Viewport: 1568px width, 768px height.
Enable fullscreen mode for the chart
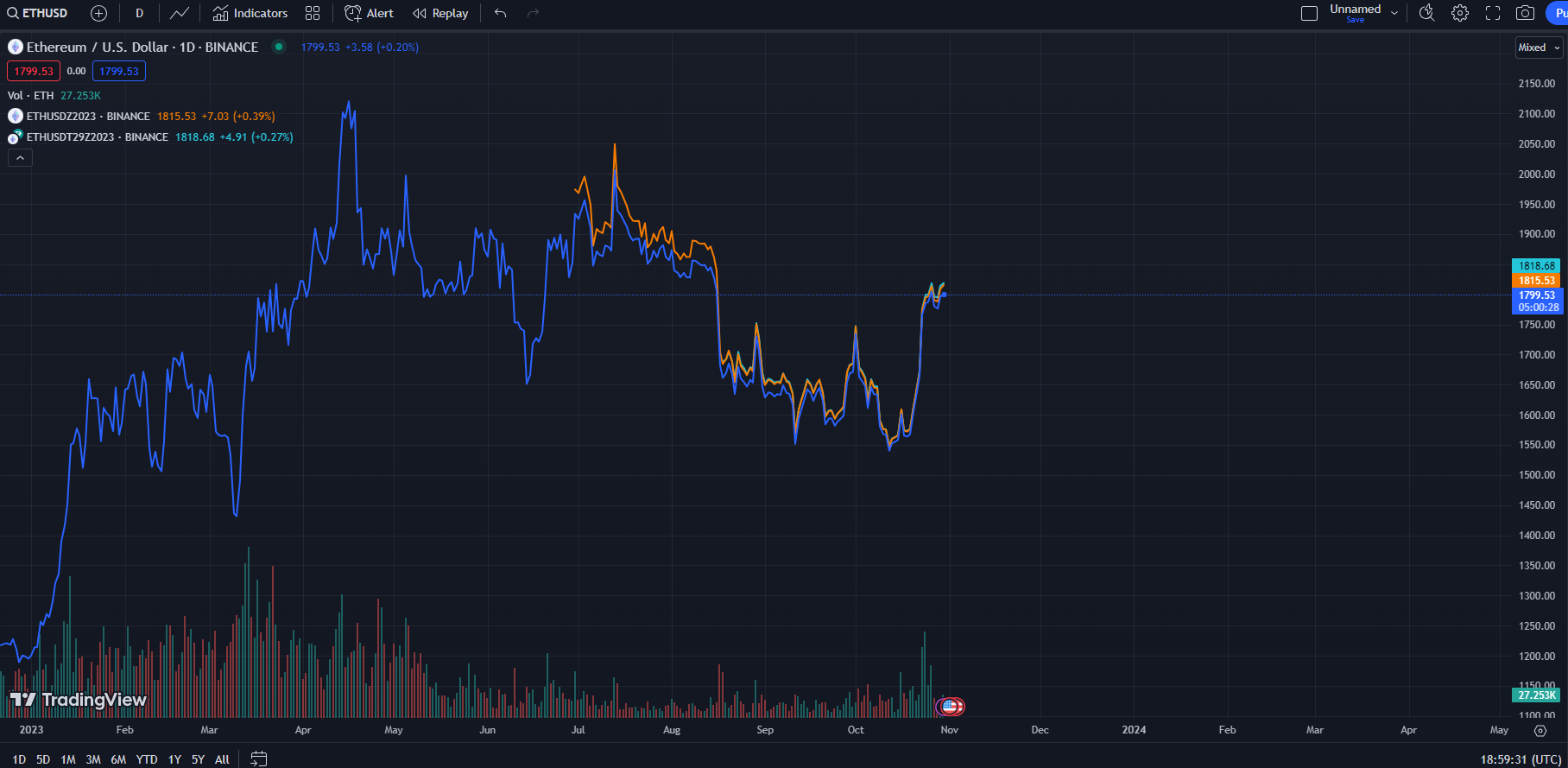point(1493,13)
